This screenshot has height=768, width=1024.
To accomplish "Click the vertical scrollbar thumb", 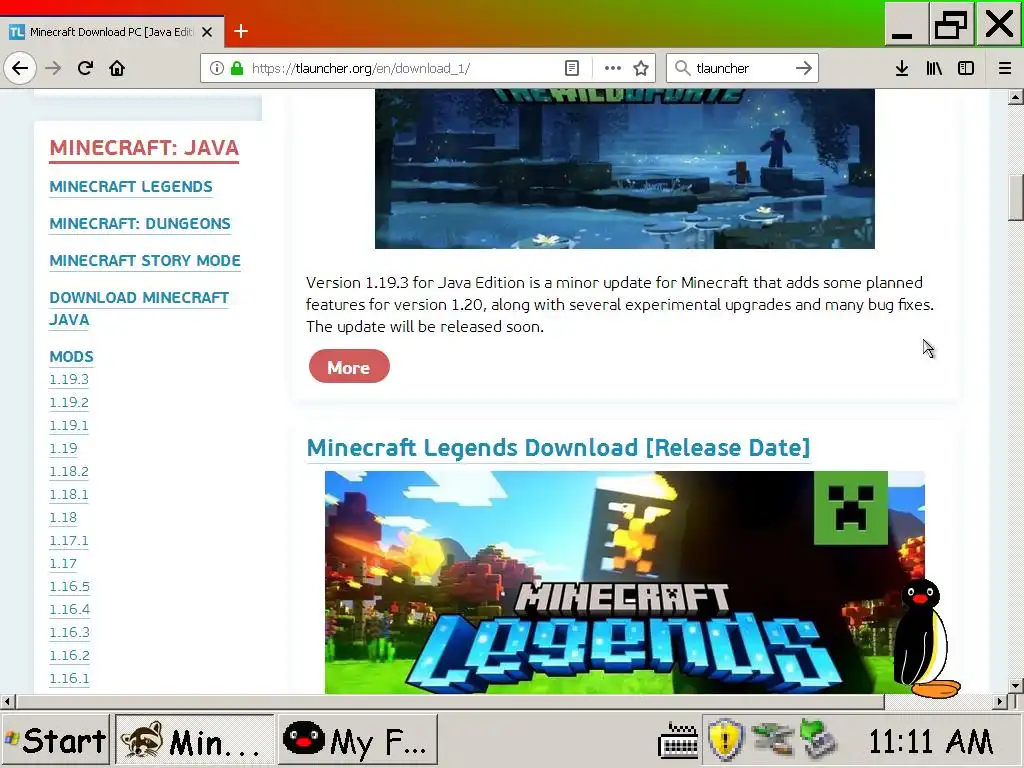I will (1016, 198).
